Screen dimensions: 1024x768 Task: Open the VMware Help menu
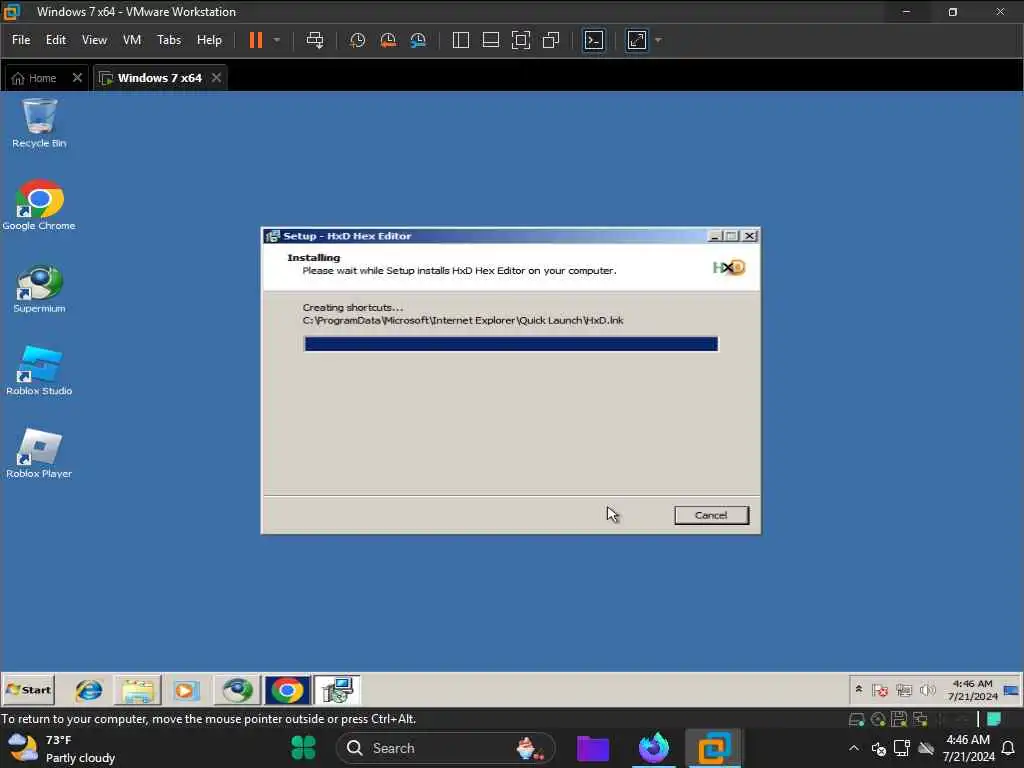[209, 40]
